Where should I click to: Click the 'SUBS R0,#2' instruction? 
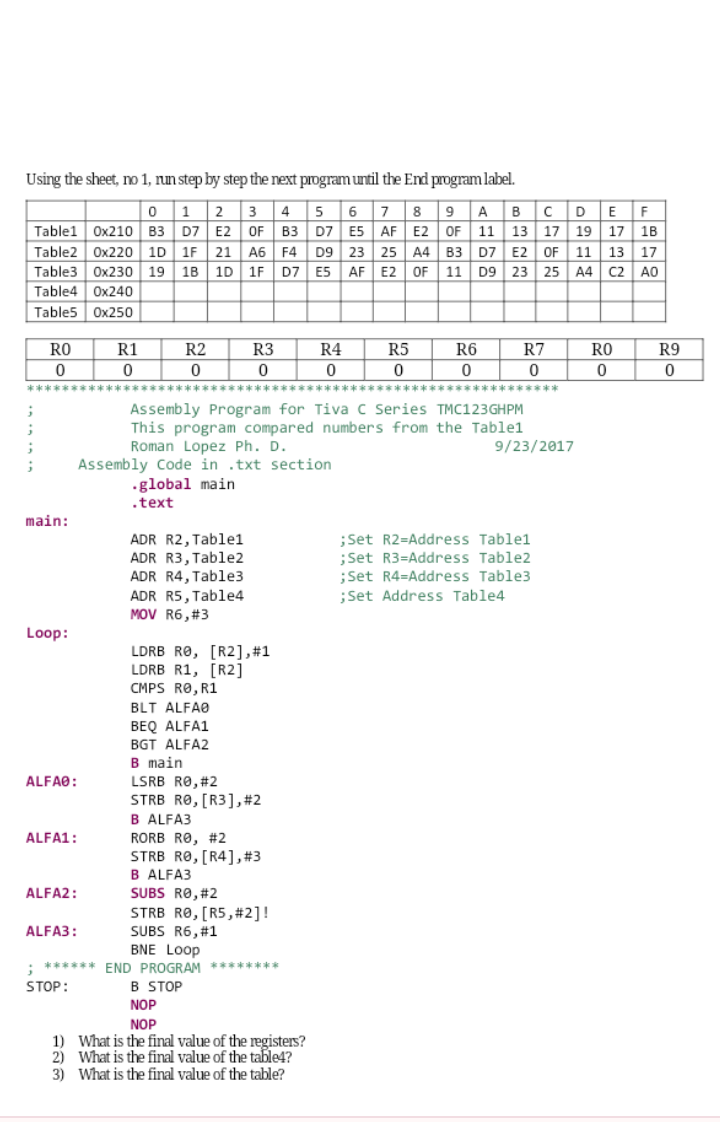click(174, 894)
